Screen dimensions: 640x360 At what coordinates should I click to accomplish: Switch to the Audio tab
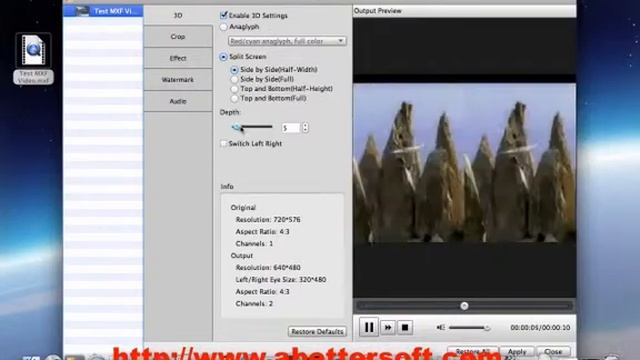pyautogui.click(x=178, y=101)
